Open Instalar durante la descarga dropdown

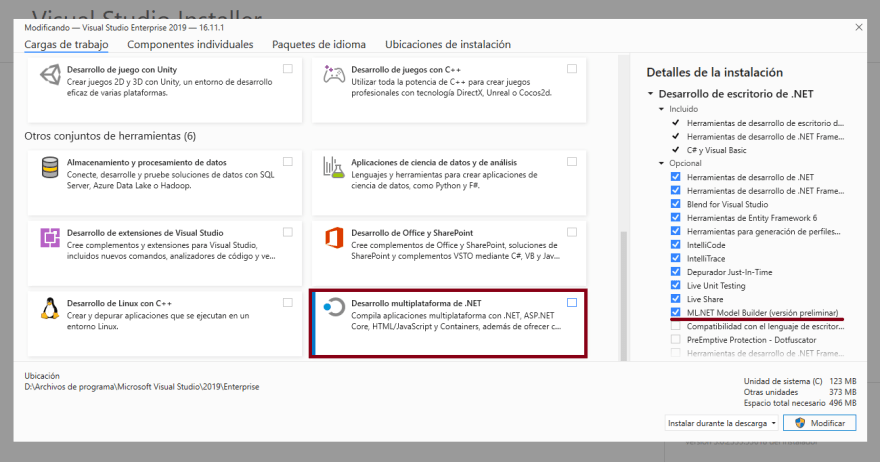pyautogui.click(x=722, y=423)
